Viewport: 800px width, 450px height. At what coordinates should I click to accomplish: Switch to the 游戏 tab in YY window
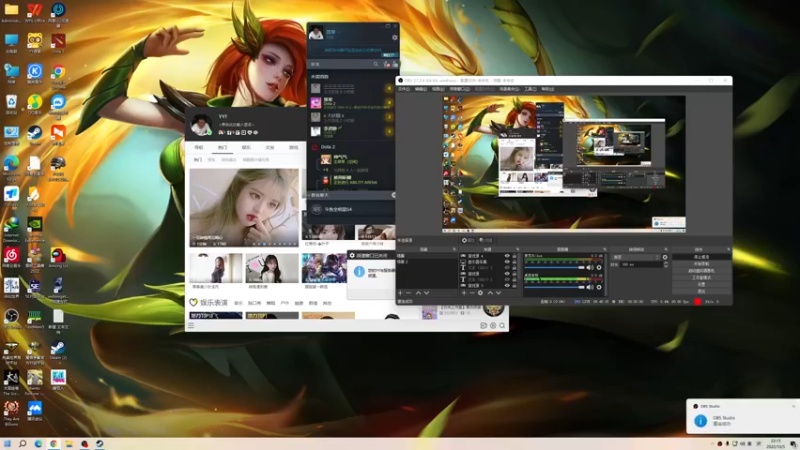click(x=293, y=147)
